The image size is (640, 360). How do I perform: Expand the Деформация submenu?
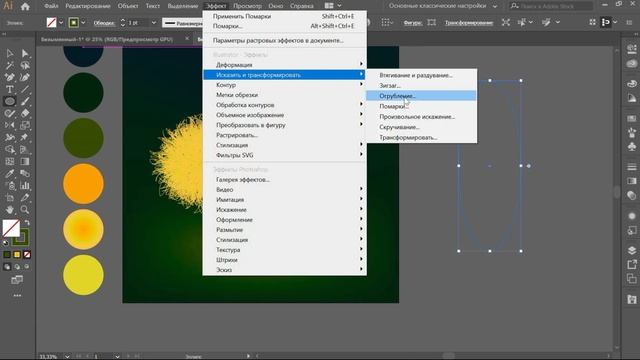point(285,64)
